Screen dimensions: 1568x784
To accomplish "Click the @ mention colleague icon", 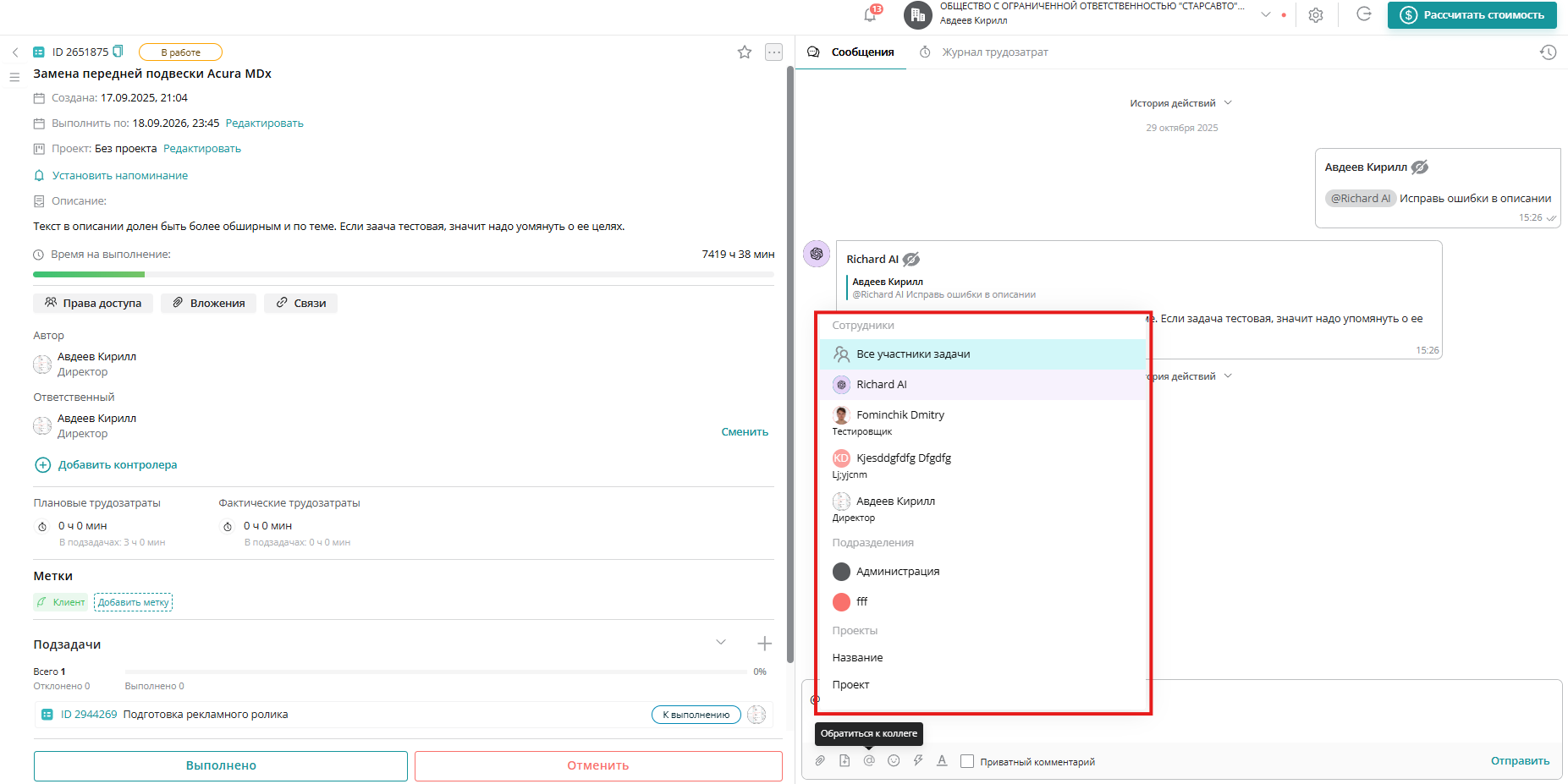I will 869,761.
